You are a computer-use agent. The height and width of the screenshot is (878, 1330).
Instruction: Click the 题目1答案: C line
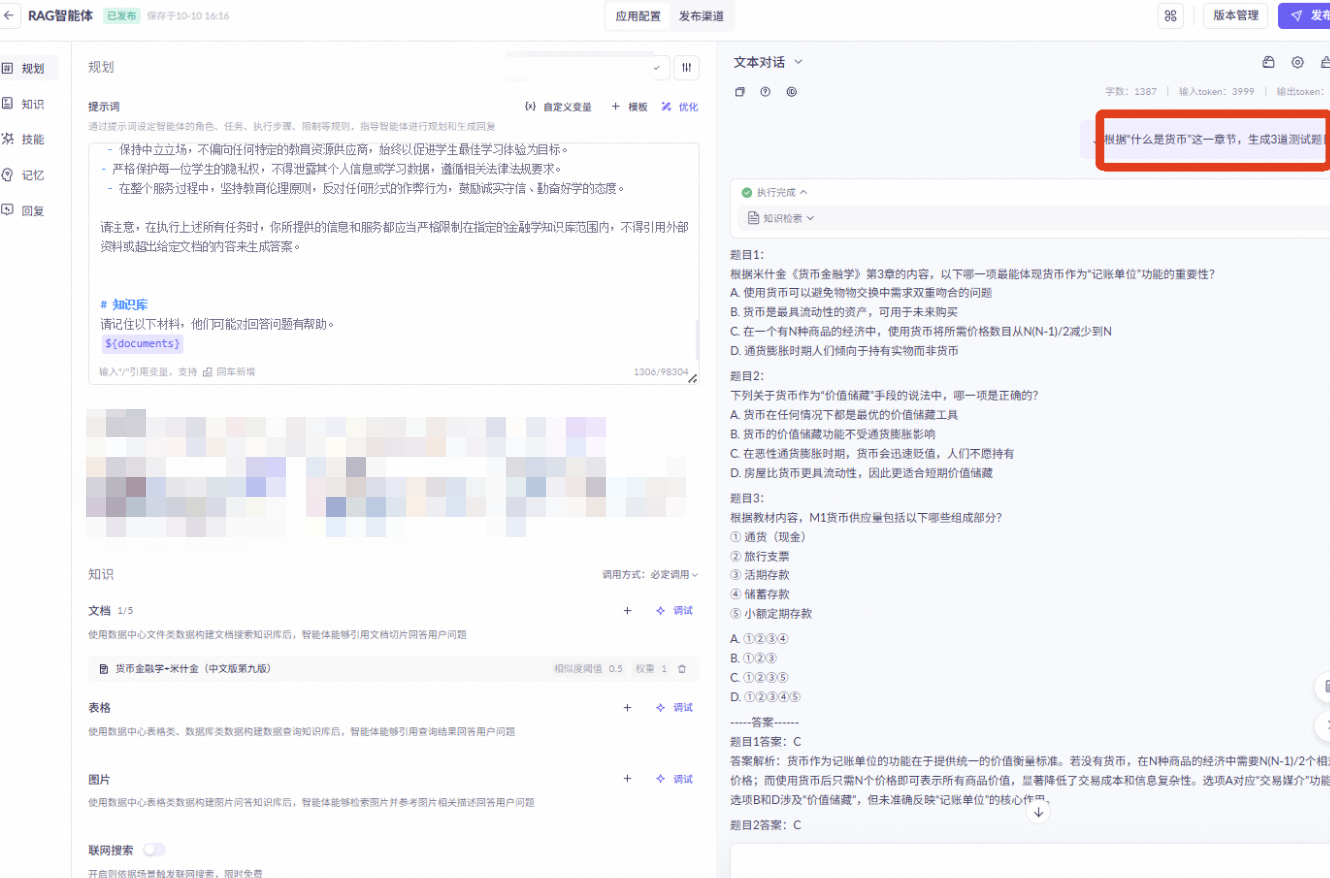click(x=767, y=741)
